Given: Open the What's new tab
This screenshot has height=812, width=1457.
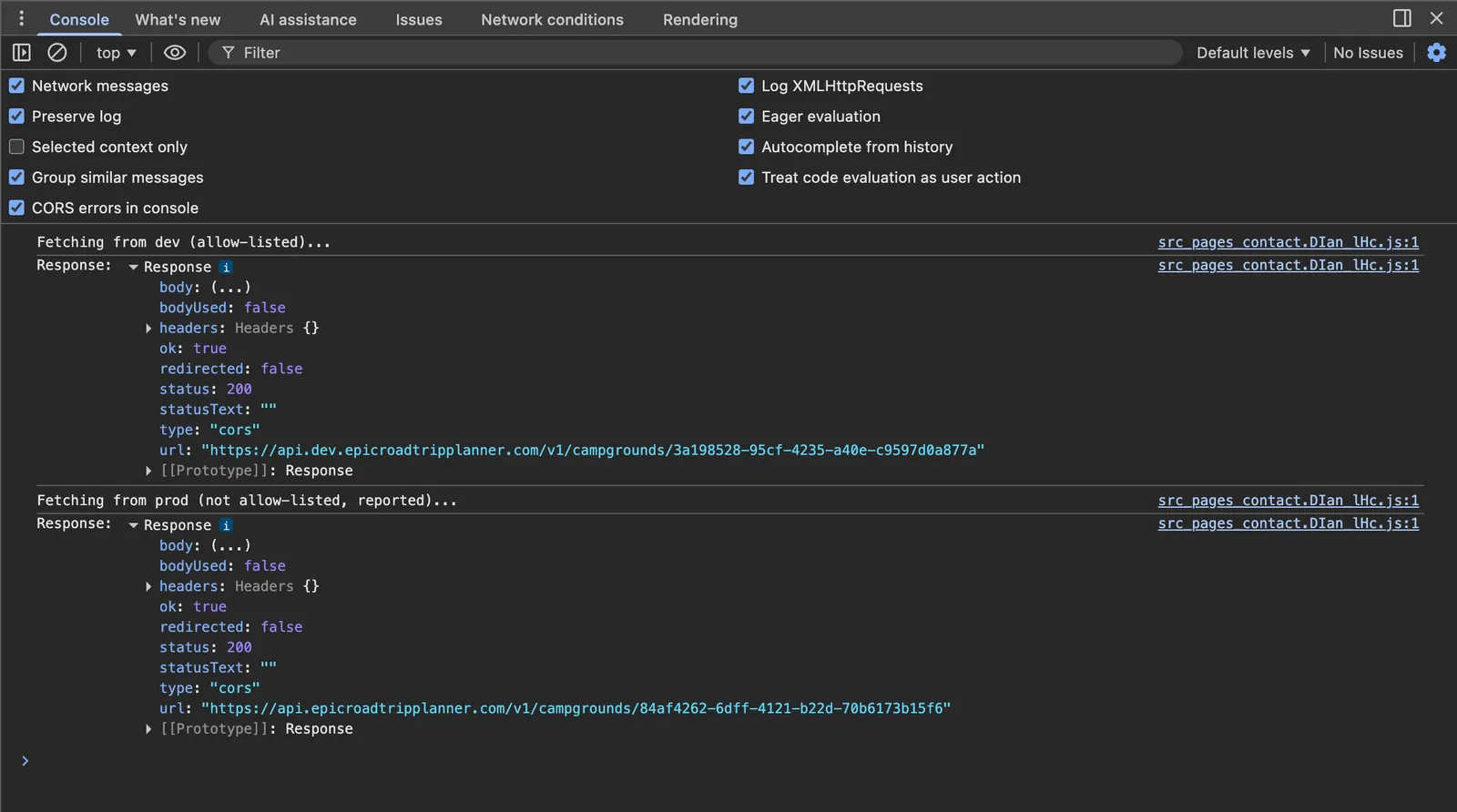Looking at the screenshot, I should (x=178, y=19).
